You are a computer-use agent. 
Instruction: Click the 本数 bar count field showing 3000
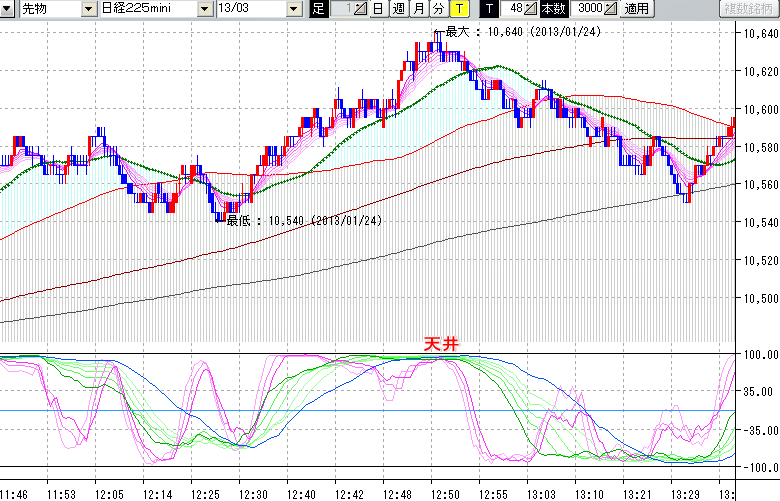588,9
